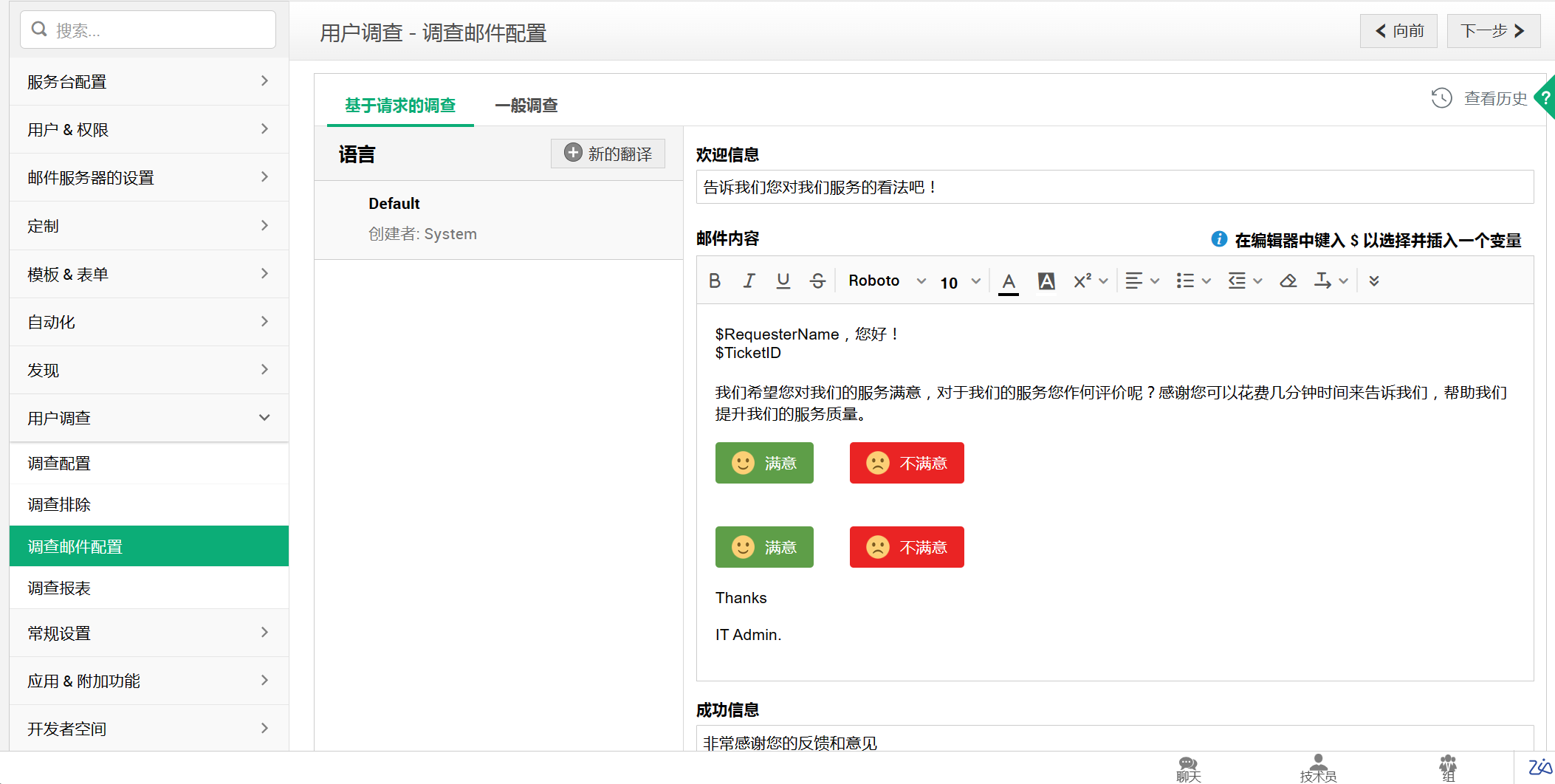Proceed with the 下一步 button
1555x784 pixels.
coord(1493,31)
